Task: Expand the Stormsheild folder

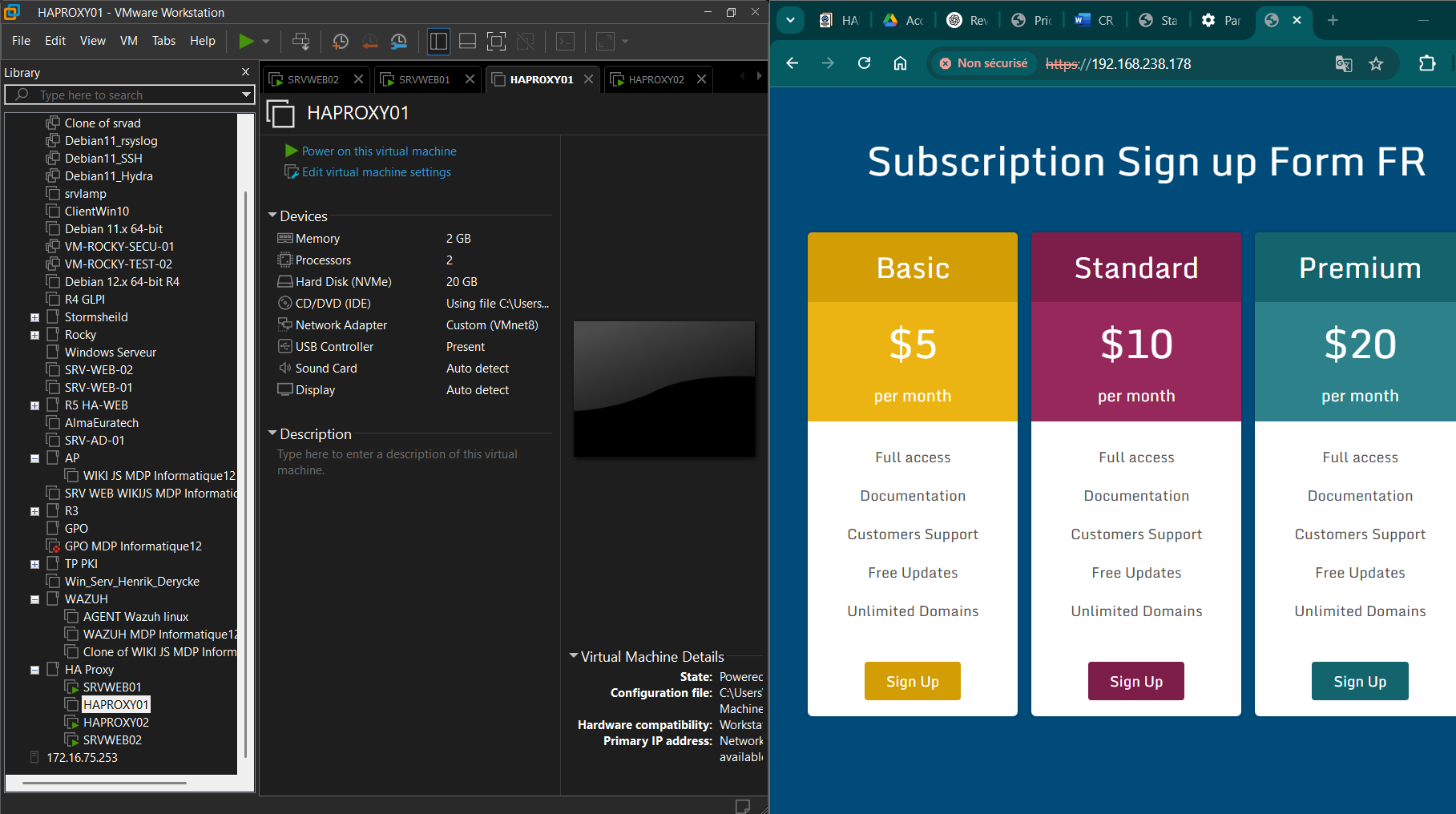Action: [x=34, y=317]
